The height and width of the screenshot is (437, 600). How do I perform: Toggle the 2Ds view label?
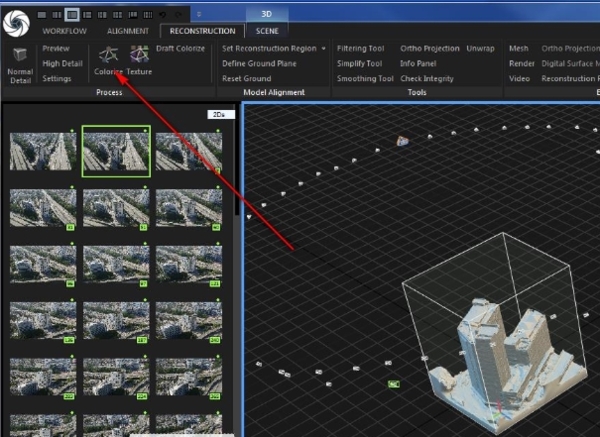(x=219, y=114)
